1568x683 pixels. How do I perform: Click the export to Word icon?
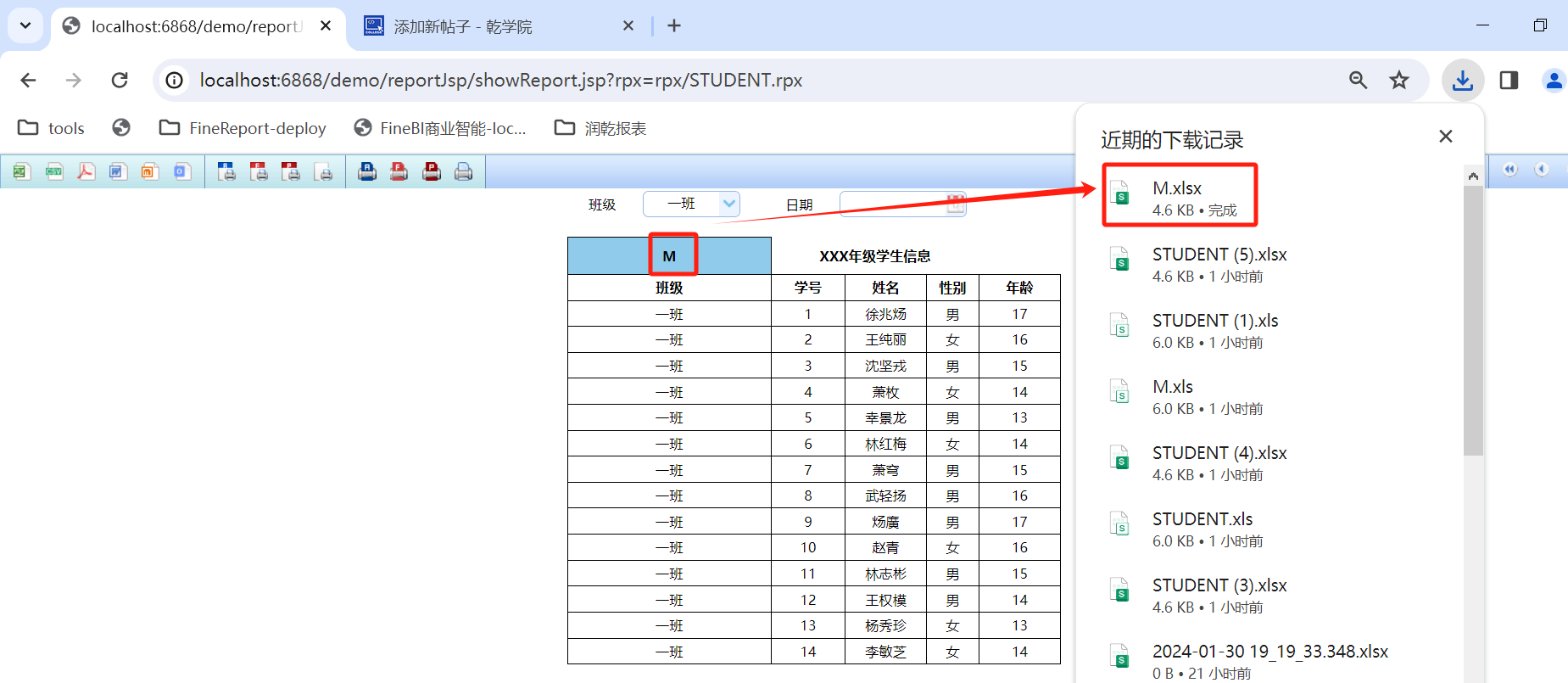tap(117, 172)
